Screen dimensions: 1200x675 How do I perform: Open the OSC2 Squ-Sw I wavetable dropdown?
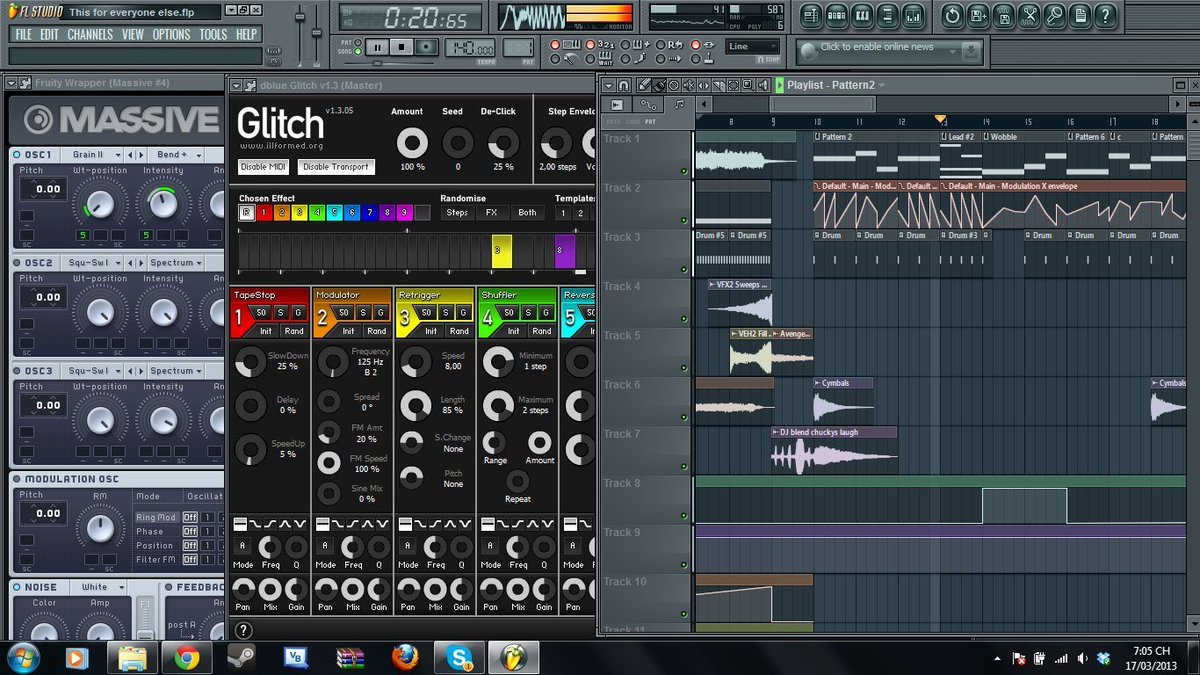(x=90, y=263)
